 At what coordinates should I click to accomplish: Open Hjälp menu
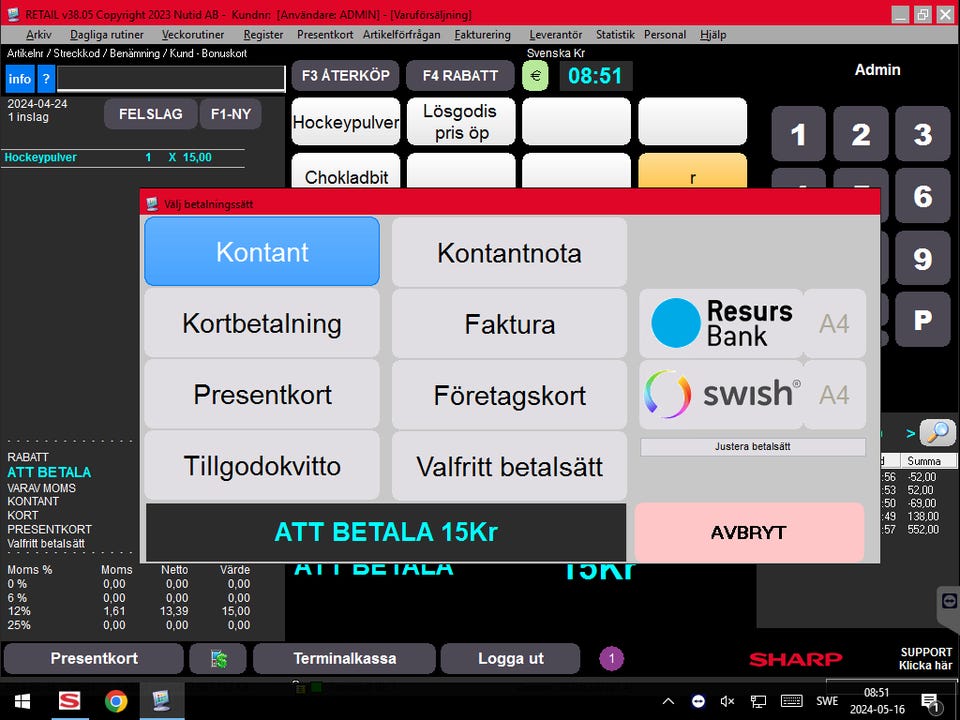coord(713,35)
